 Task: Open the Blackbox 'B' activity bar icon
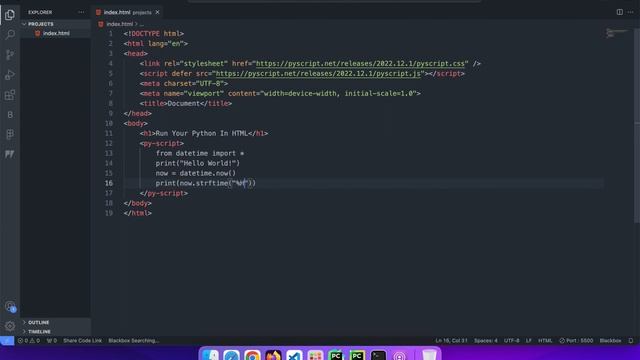pos(10,115)
